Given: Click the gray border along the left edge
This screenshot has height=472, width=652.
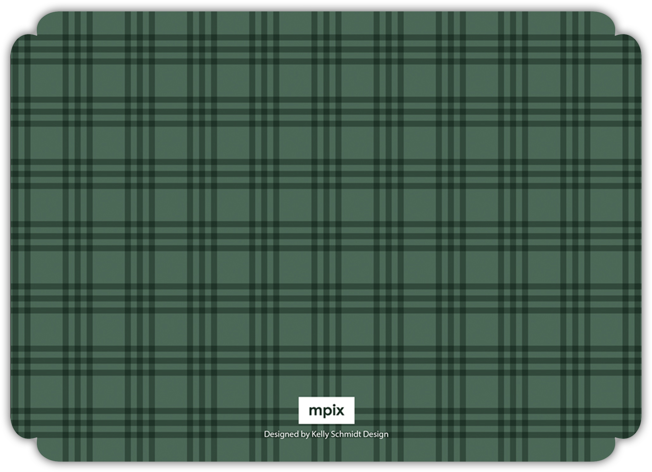Looking at the screenshot, I should [6, 236].
